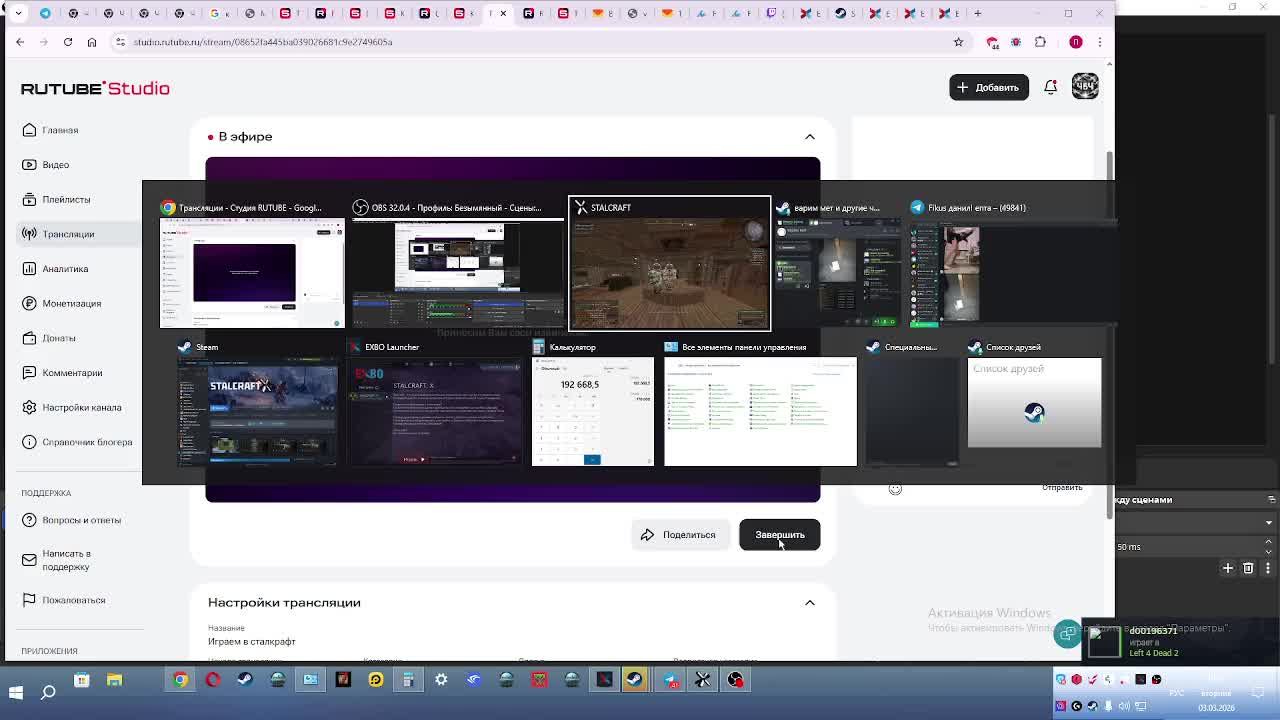
Task: Open the support chat floating button
Action: (1068, 634)
